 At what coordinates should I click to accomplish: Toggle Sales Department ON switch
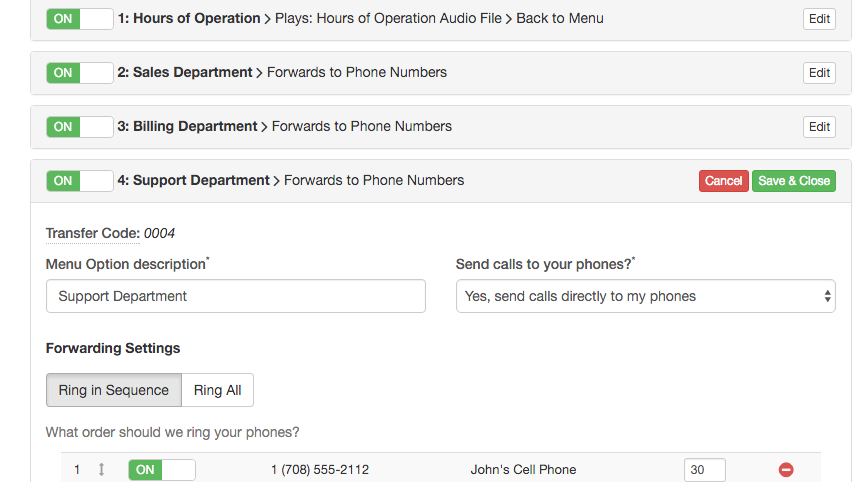[x=80, y=73]
